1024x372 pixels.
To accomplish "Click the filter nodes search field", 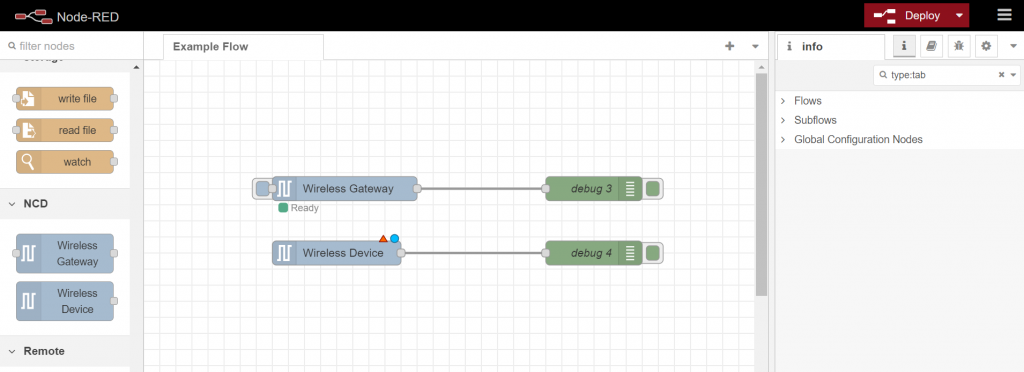I will point(71,46).
